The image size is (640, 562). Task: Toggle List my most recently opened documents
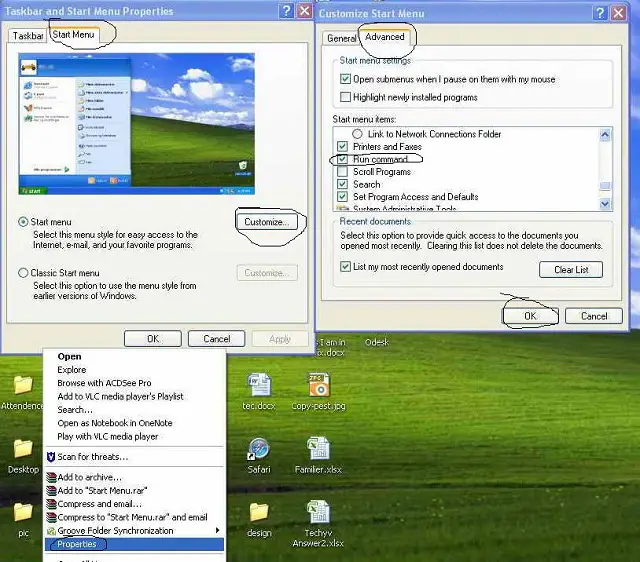click(x=345, y=267)
